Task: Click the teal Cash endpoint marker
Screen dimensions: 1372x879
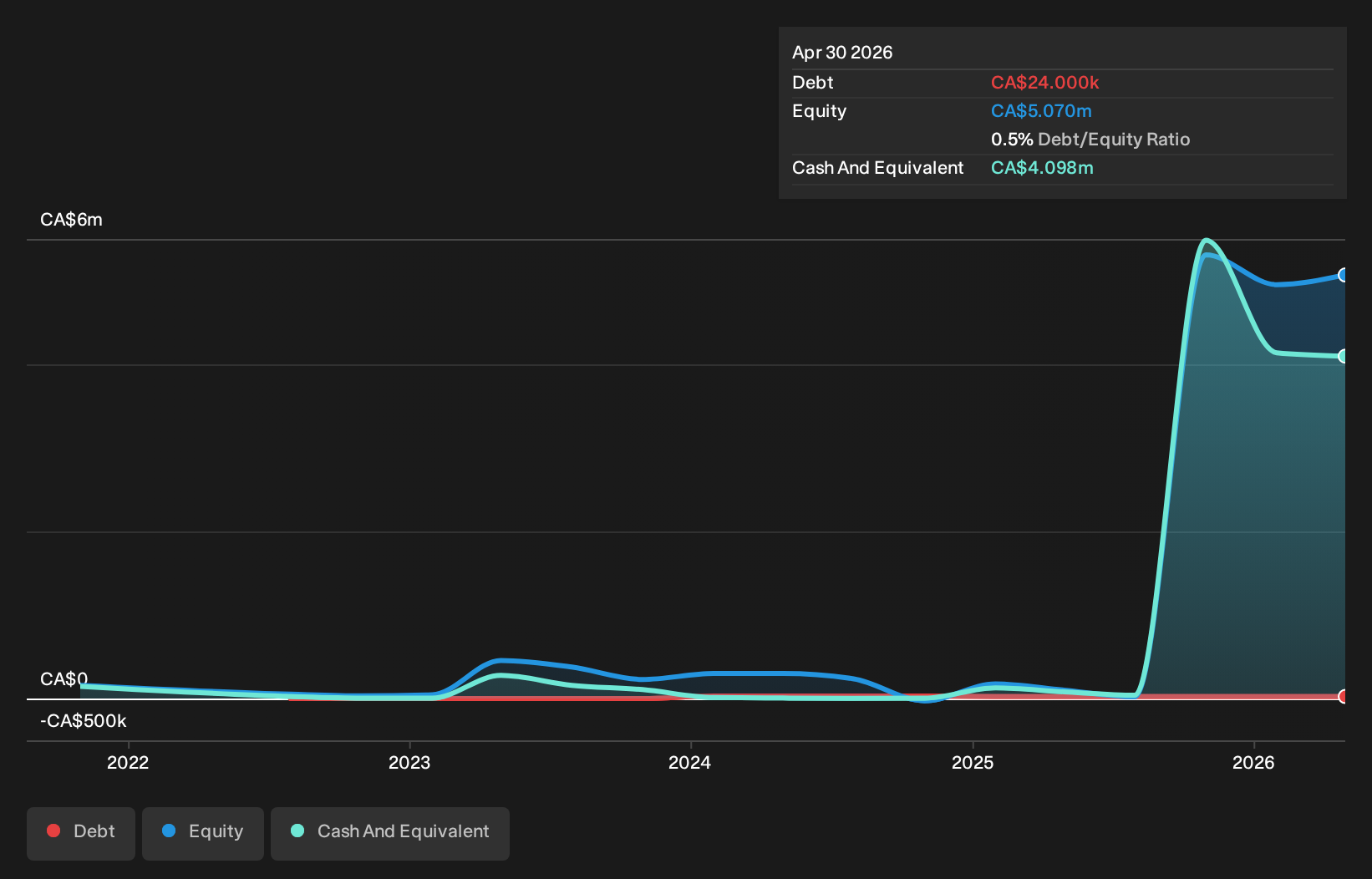Action: coord(1344,356)
